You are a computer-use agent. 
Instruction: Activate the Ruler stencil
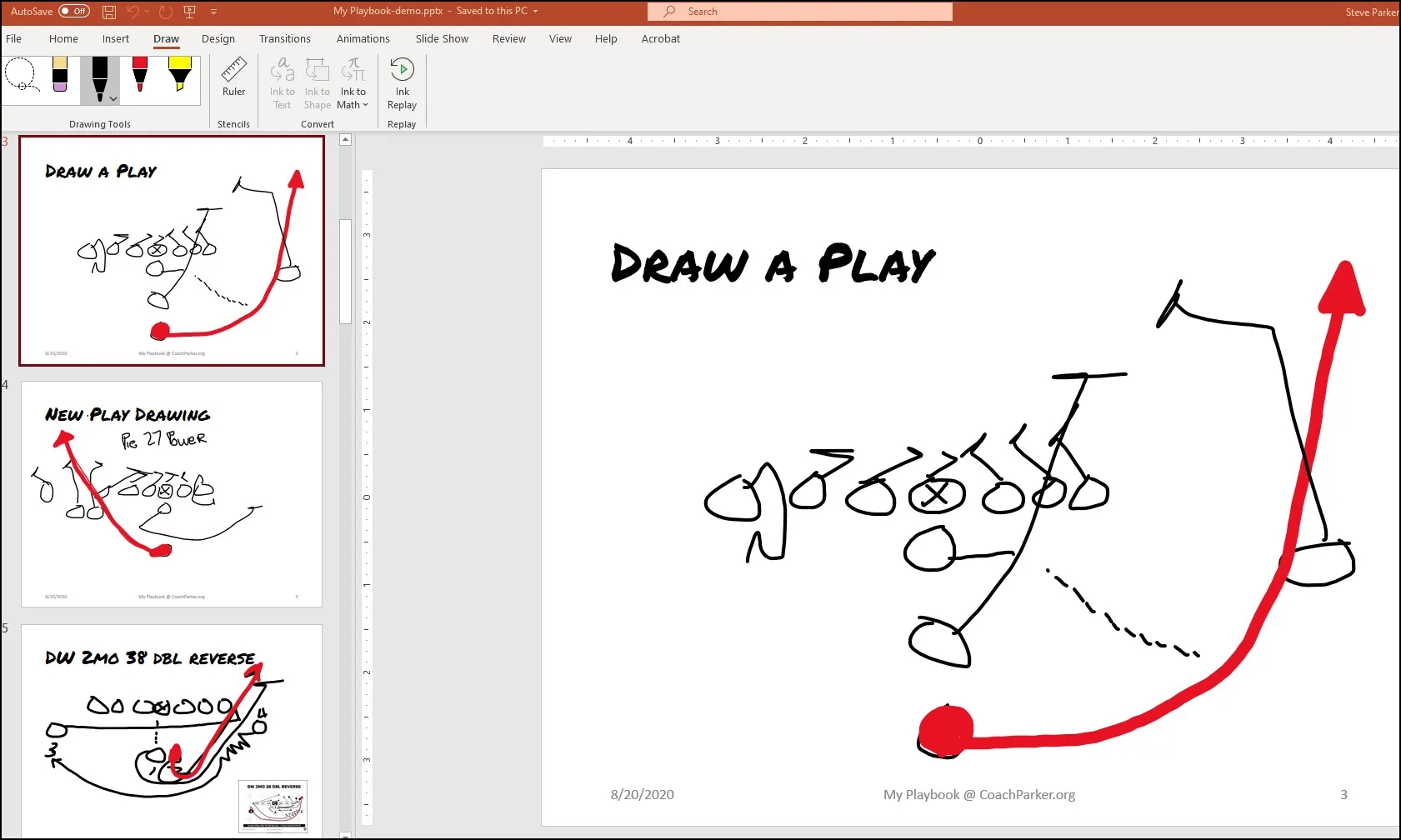click(233, 78)
